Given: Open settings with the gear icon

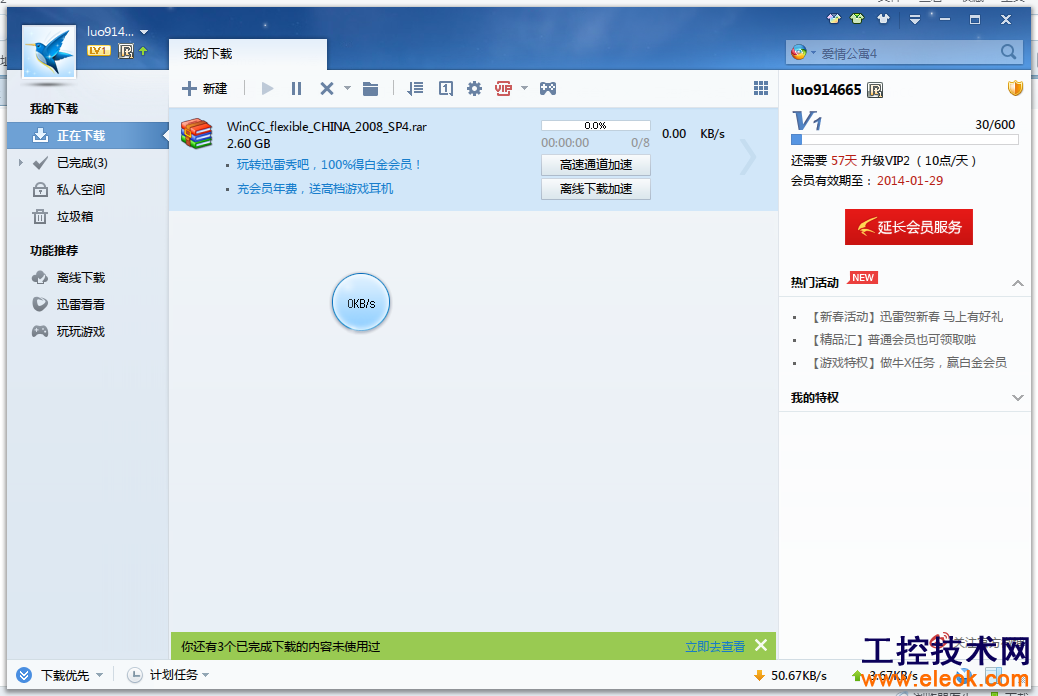Looking at the screenshot, I should tap(475, 89).
